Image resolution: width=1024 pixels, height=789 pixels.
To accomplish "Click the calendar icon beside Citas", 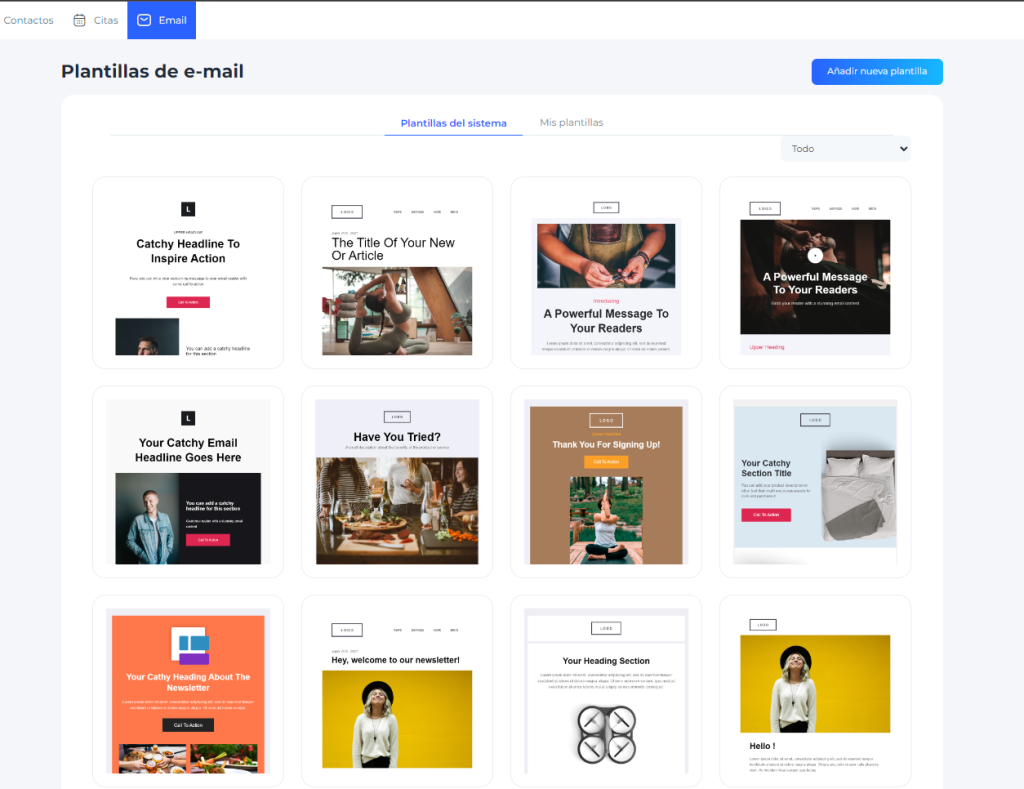I will (79, 20).
